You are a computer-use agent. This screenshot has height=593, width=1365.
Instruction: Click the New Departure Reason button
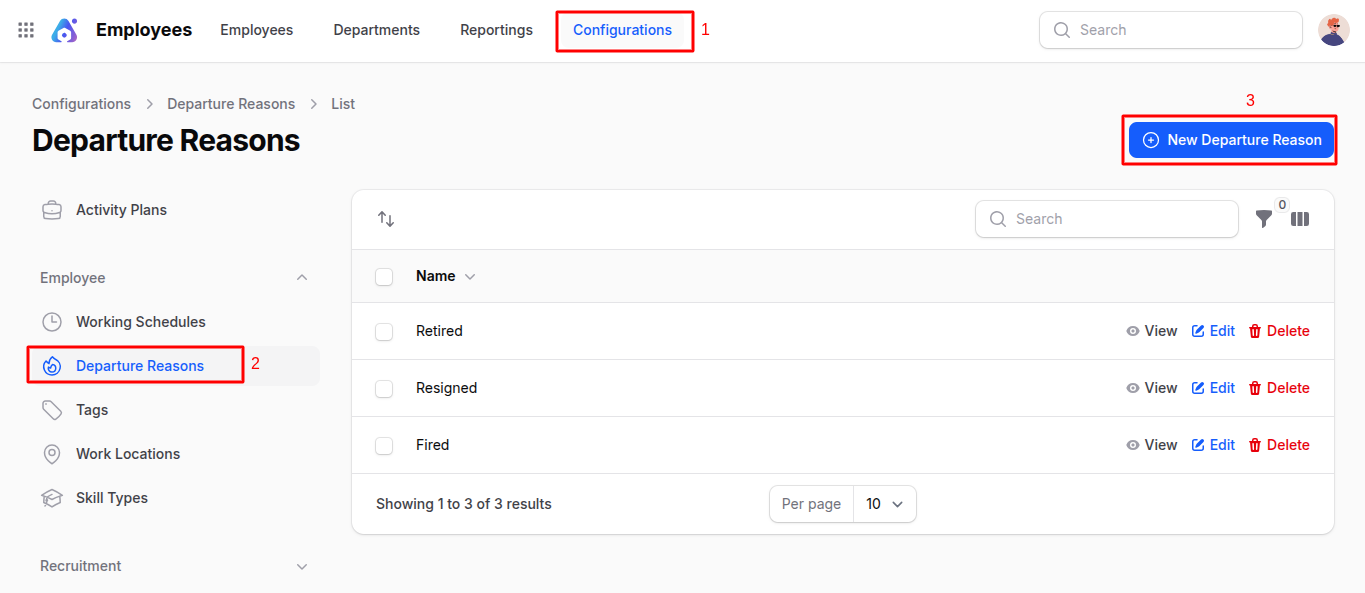tap(1231, 140)
